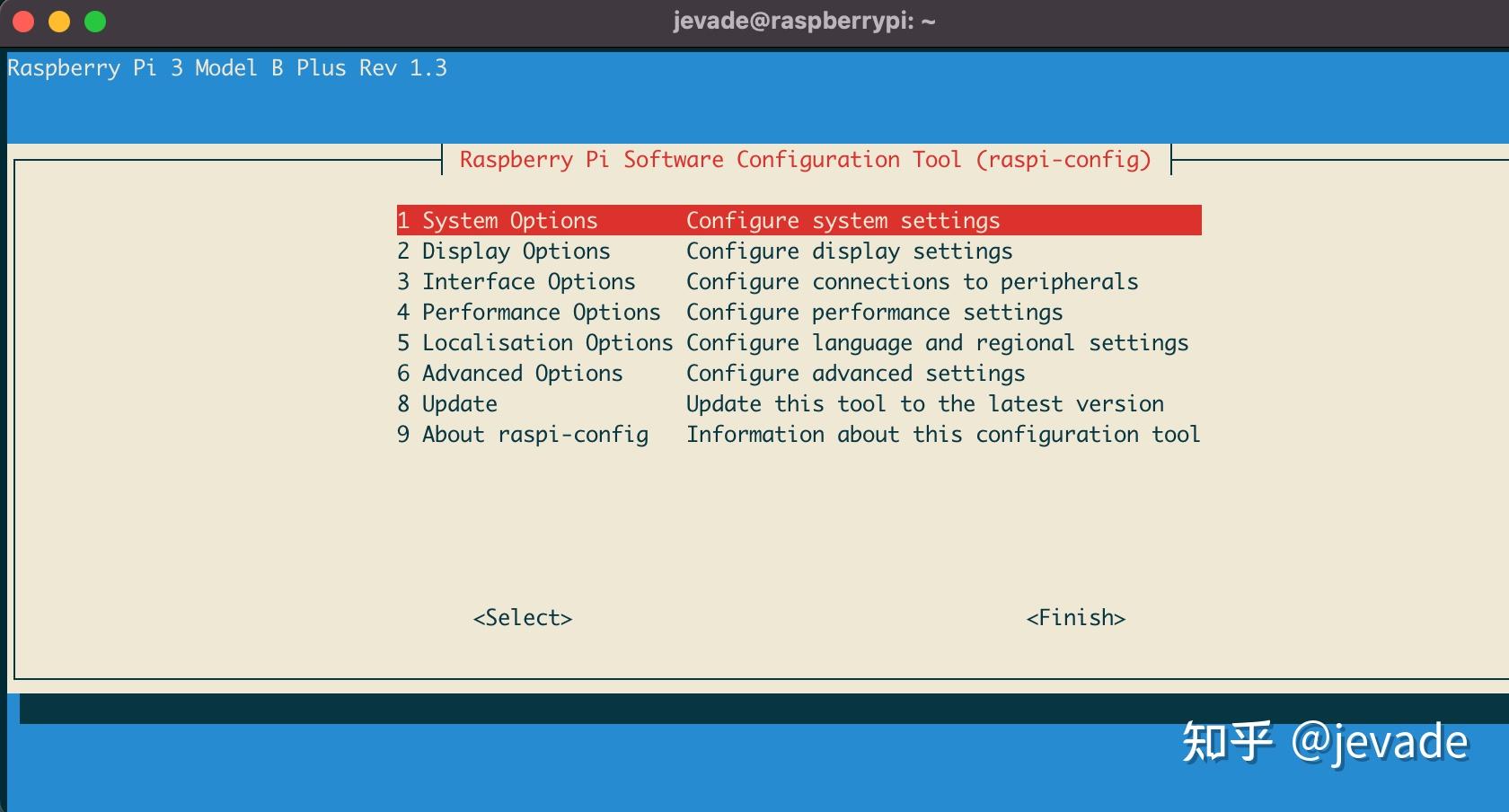Screen dimensions: 1509x812
Task: Click the red close button of terminal window
Action: point(22,21)
